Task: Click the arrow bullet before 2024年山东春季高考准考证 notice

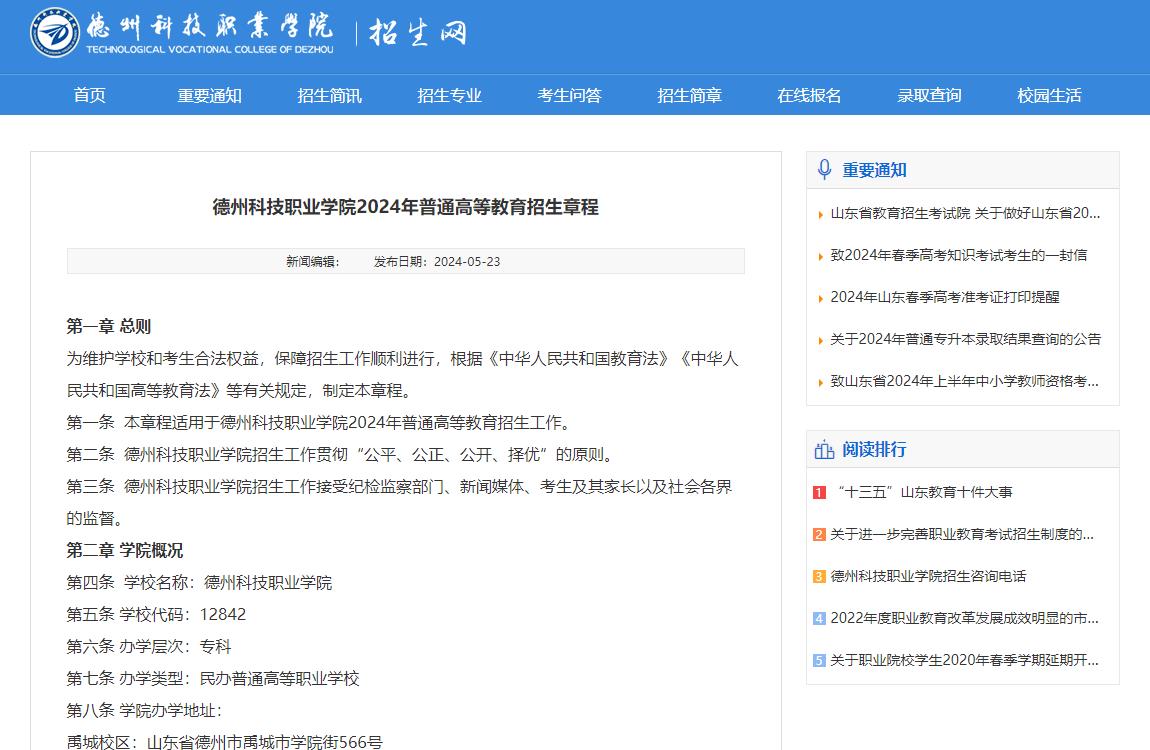Action: point(820,298)
